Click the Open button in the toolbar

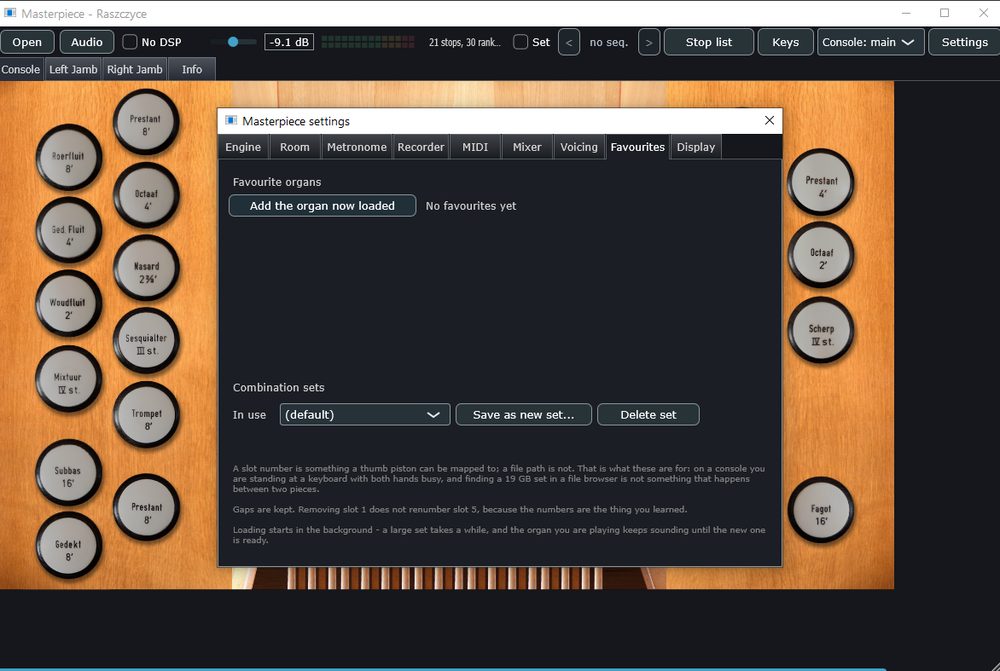pos(27,43)
